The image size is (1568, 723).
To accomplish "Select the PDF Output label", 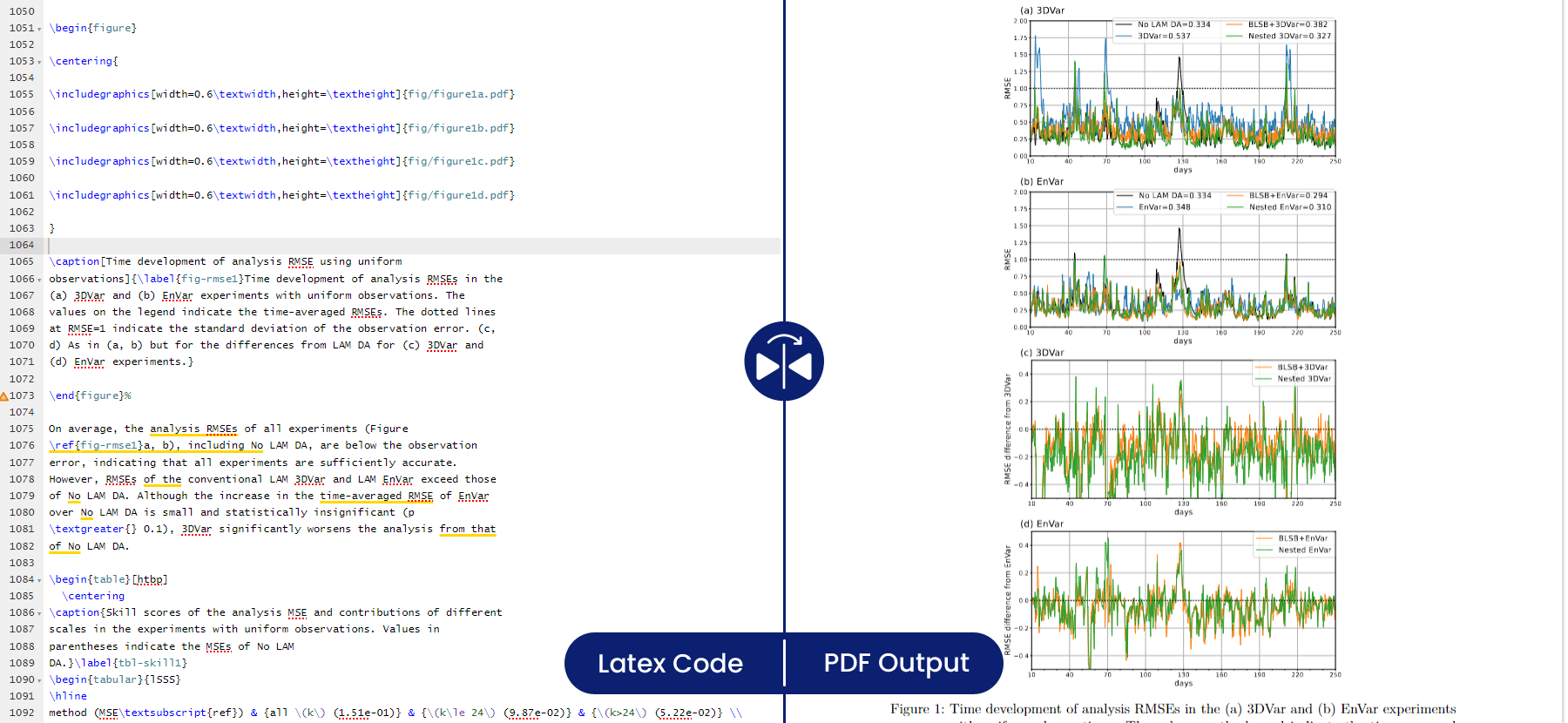I will click(896, 663).
